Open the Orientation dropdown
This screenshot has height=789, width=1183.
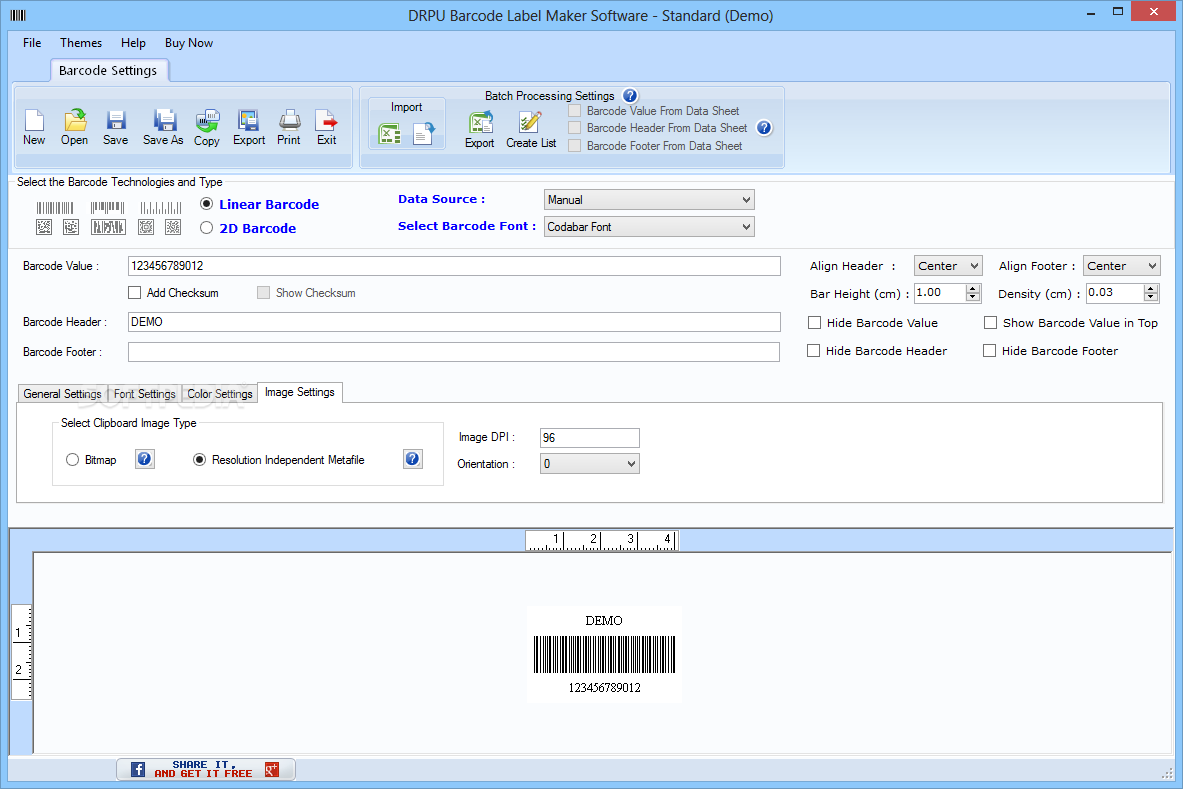coord(590,463)
